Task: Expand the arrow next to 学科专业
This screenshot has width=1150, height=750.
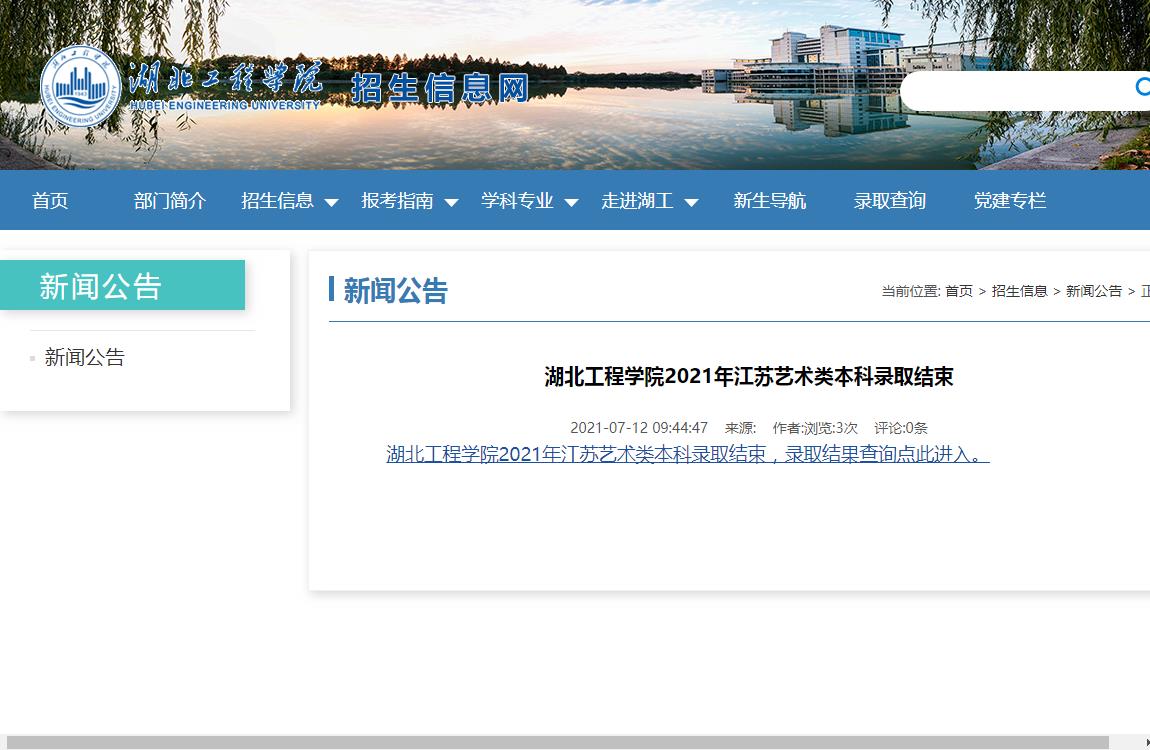Action: coord(571,202)
